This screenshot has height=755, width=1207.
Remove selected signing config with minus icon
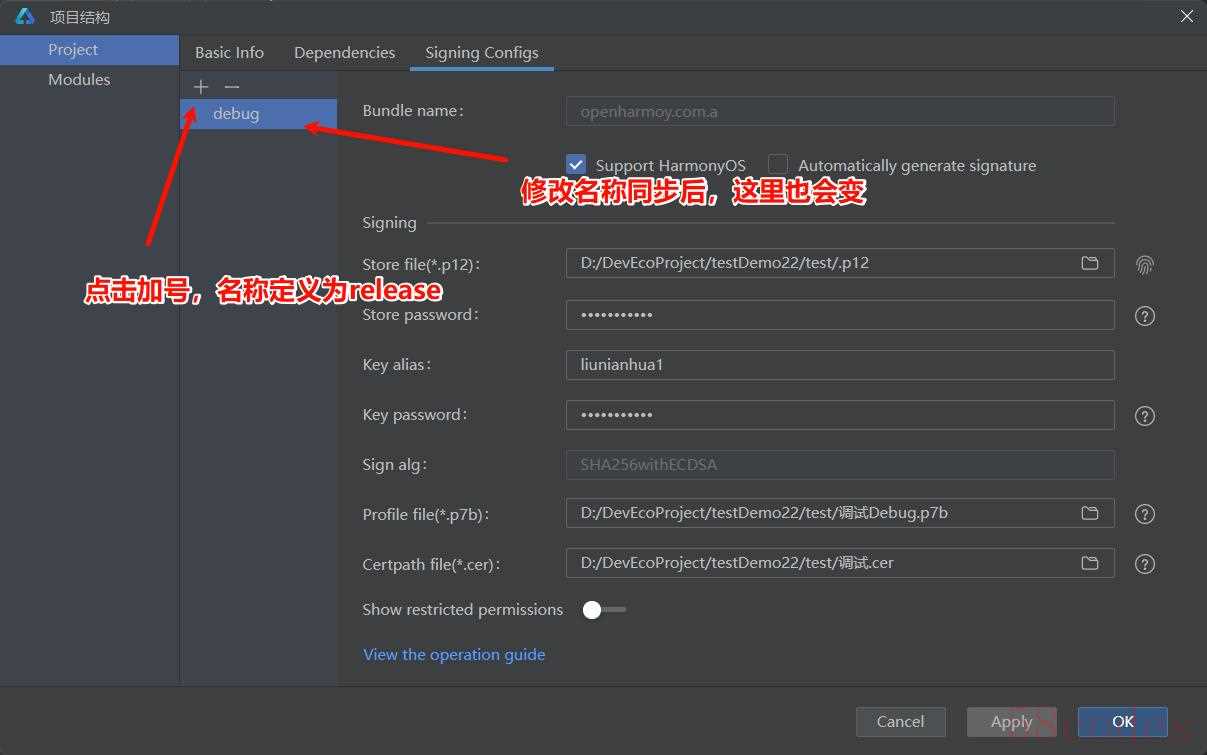tap(232, 87)
